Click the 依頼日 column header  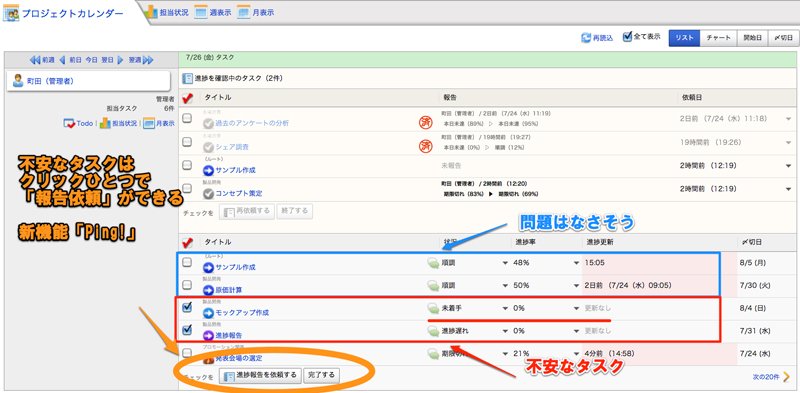[x=691, y=97]
